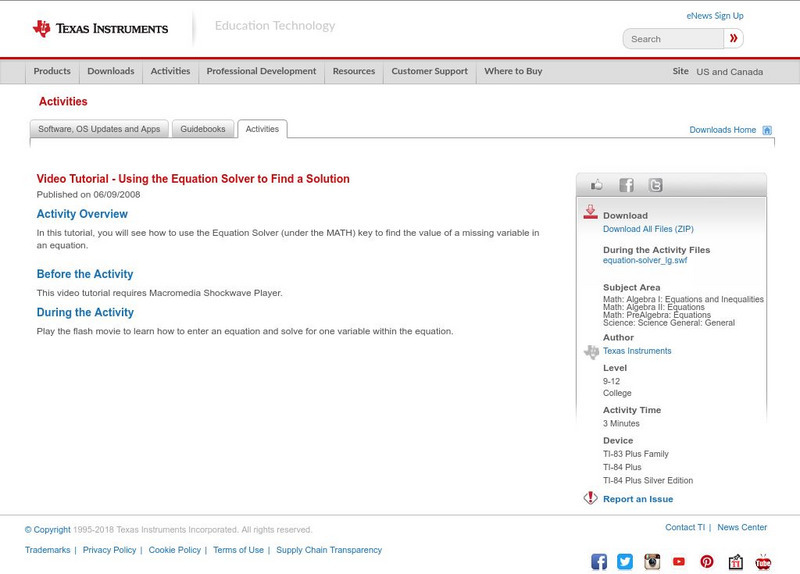Share via Twitter icon in sidebar panel
This screenshot has width=800, height=574.
coord(656,185)
